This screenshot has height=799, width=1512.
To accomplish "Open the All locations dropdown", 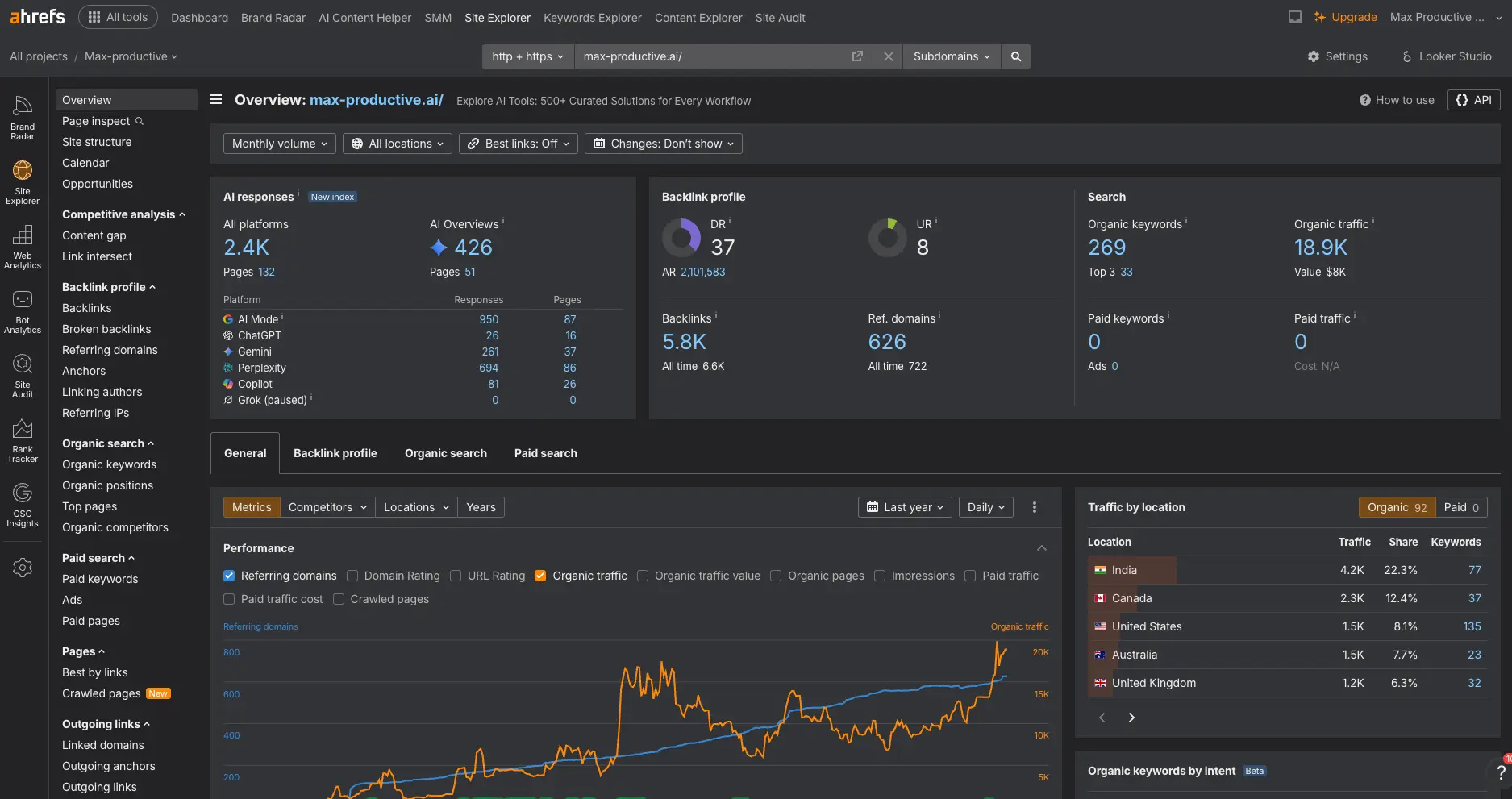I will 398,144.
